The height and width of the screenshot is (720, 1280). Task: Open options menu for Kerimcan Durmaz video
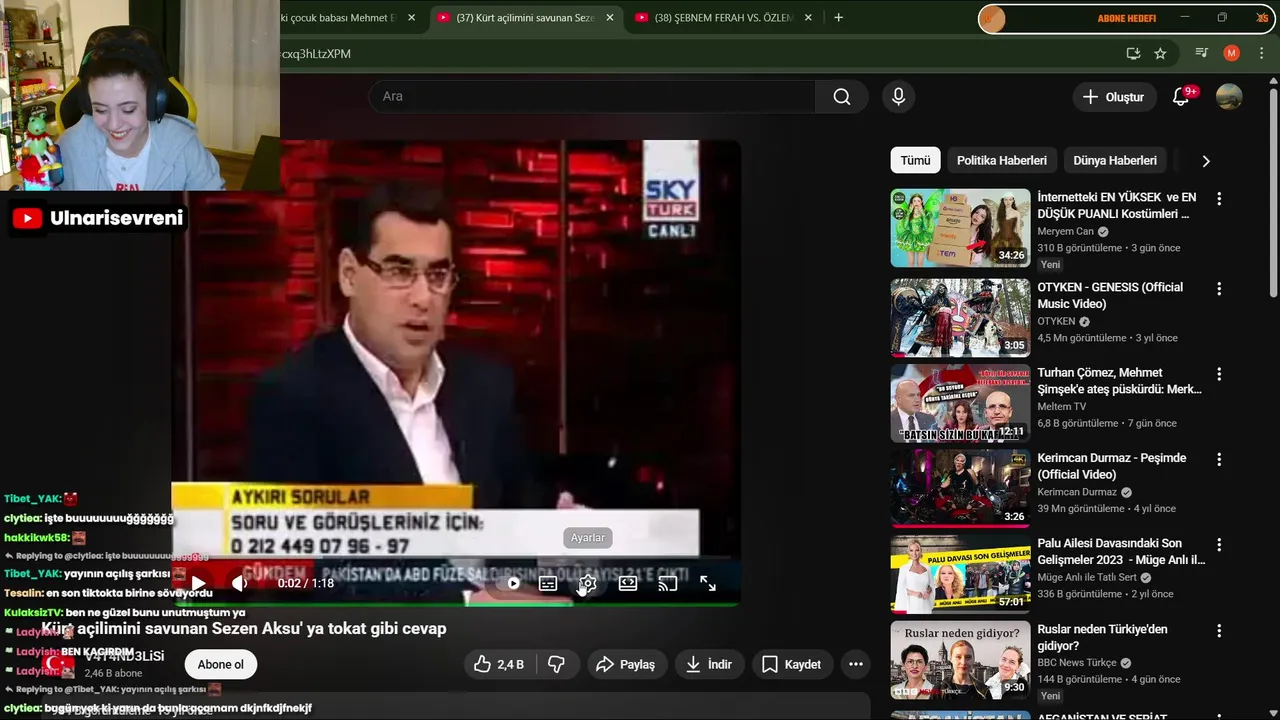coord(1219,459)
